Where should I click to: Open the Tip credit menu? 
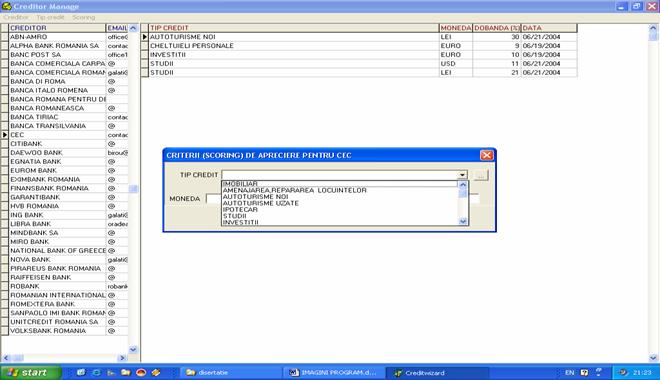coord(51,17)
